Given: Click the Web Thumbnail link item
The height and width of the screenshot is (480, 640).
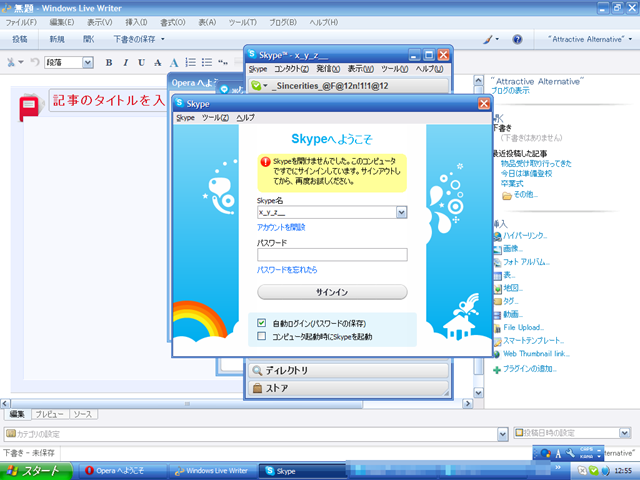Looking at the screenshot, I should pyautogui.click(x=536, y=354).
